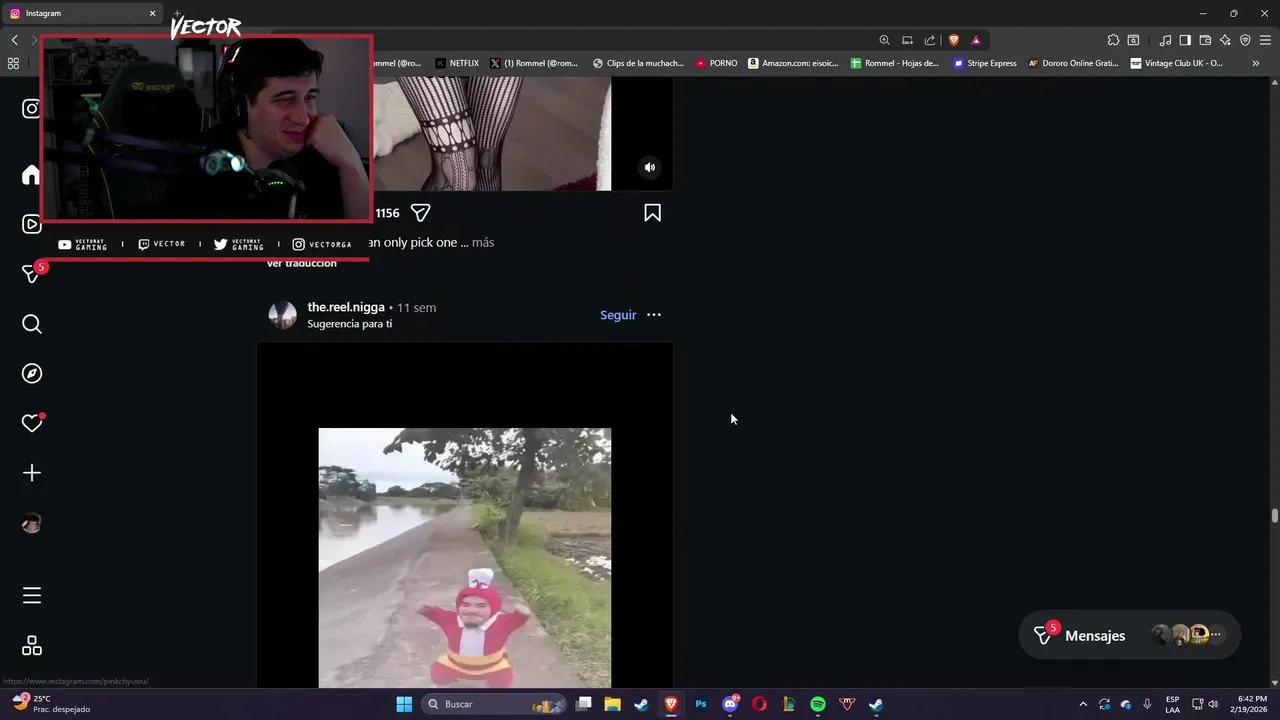Open the browser zoom magnifier icon
Screen dimensions: 1280x720
[884, 40]
